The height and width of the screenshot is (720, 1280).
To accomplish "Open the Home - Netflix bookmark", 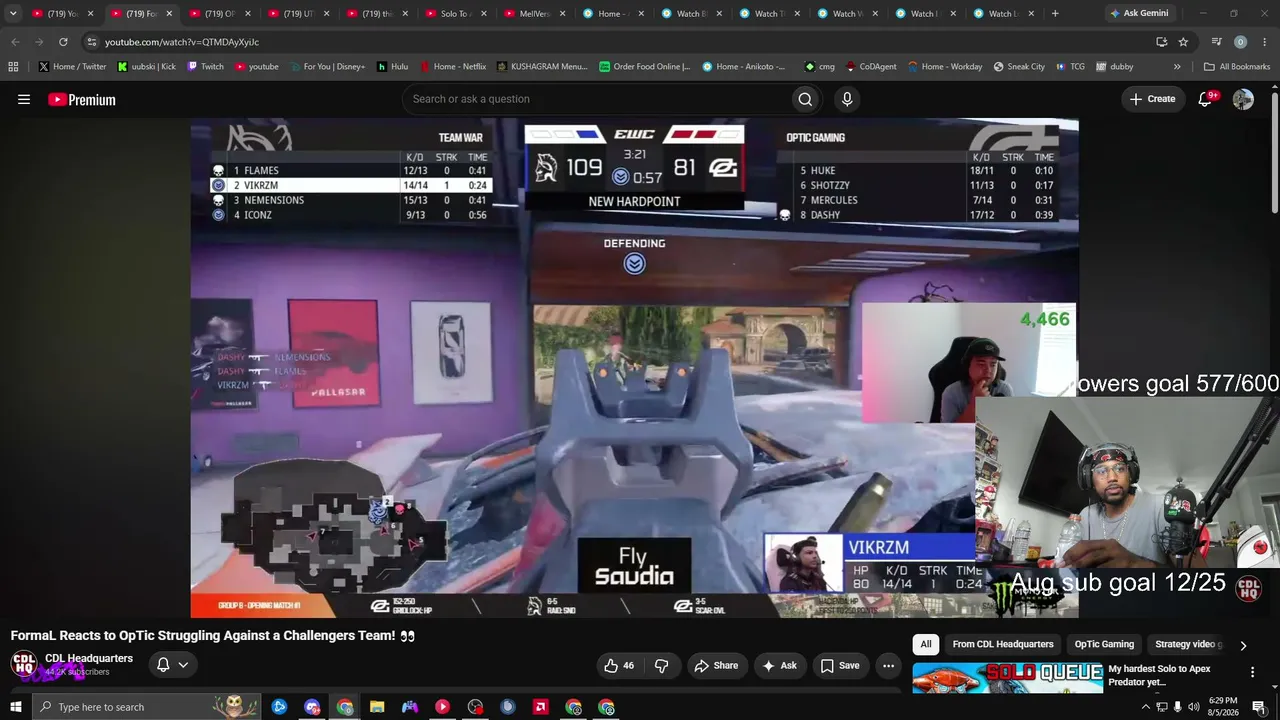I will coord(452,67).
